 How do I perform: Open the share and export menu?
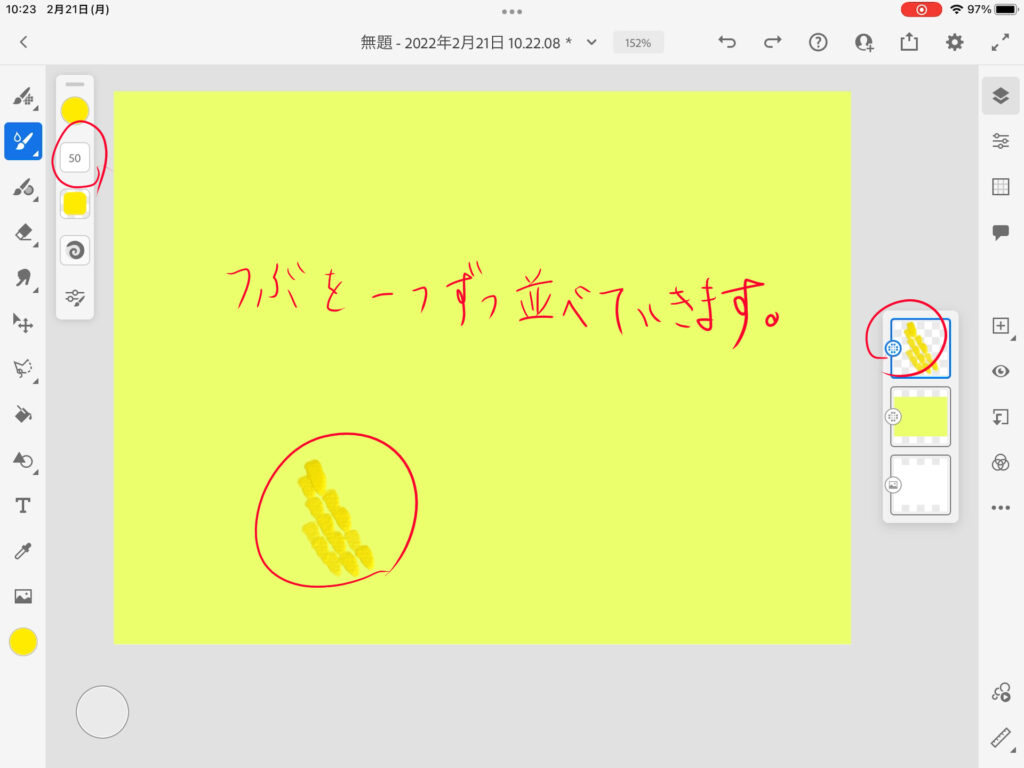click(x=909, y=42)
